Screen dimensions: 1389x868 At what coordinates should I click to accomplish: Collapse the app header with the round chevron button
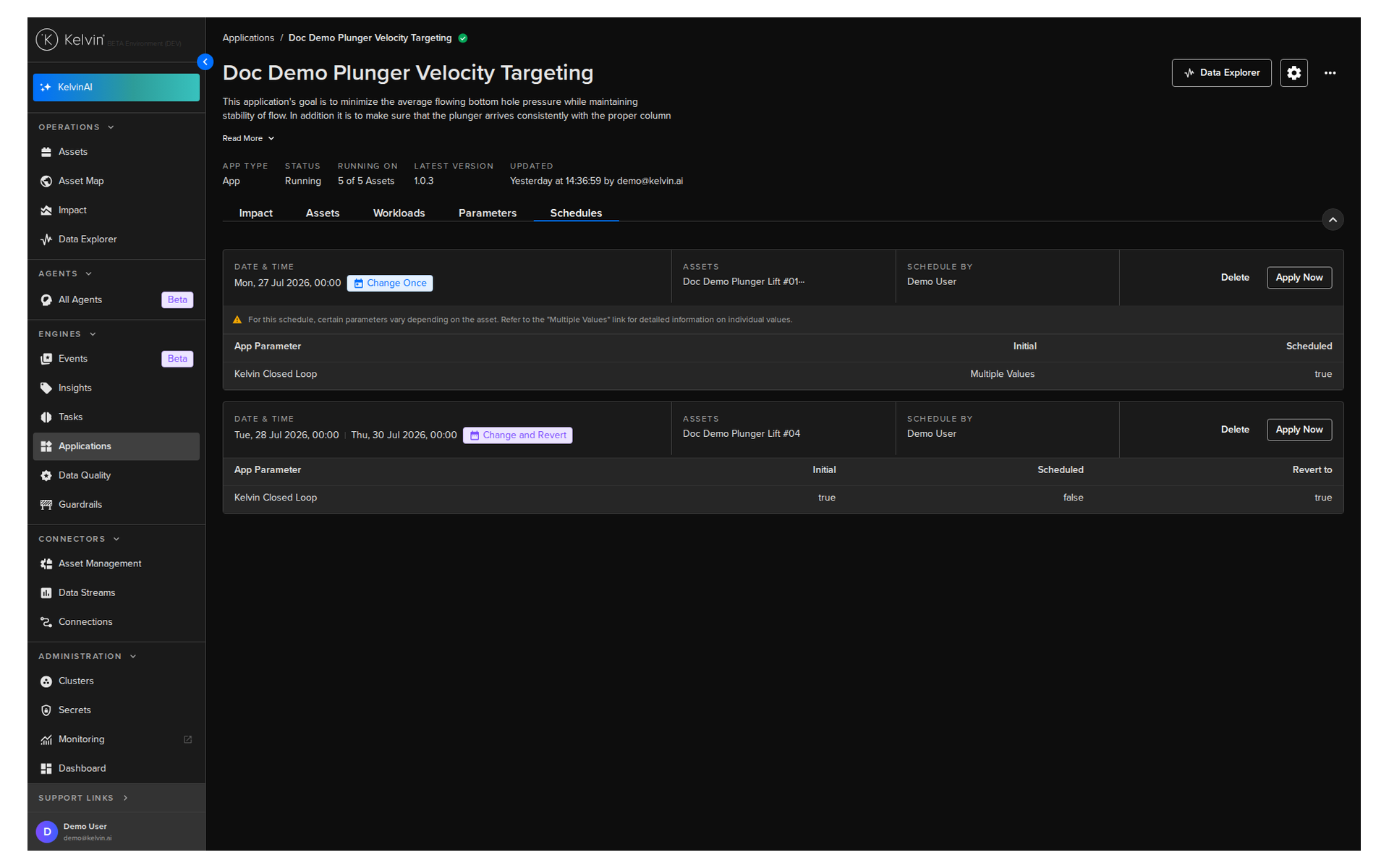tap(1333, 220)
